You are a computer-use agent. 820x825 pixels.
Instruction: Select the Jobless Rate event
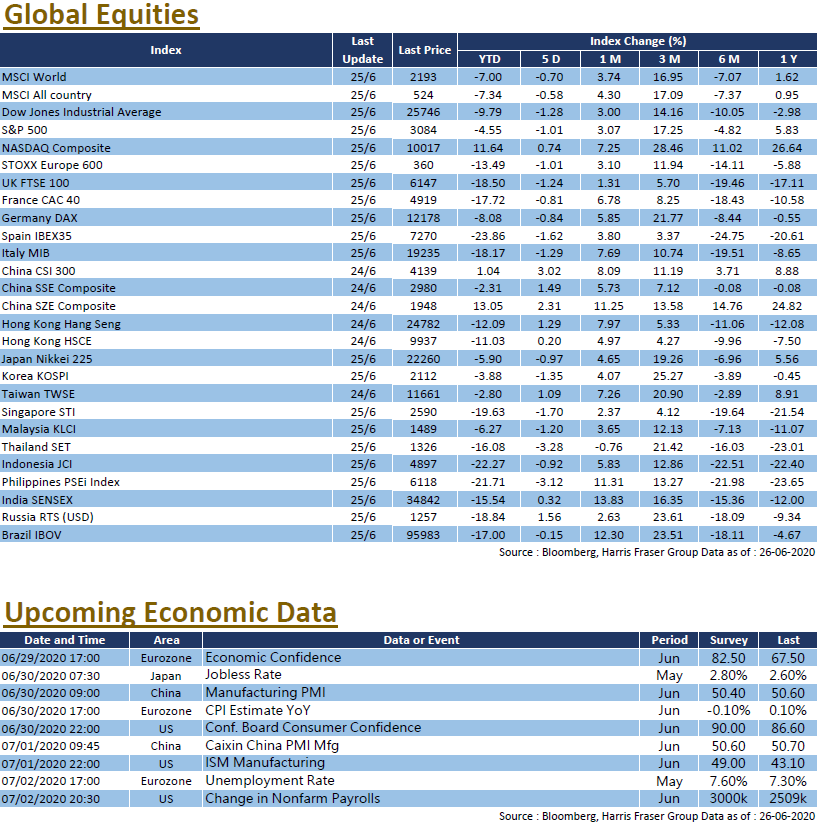[243, 675]
